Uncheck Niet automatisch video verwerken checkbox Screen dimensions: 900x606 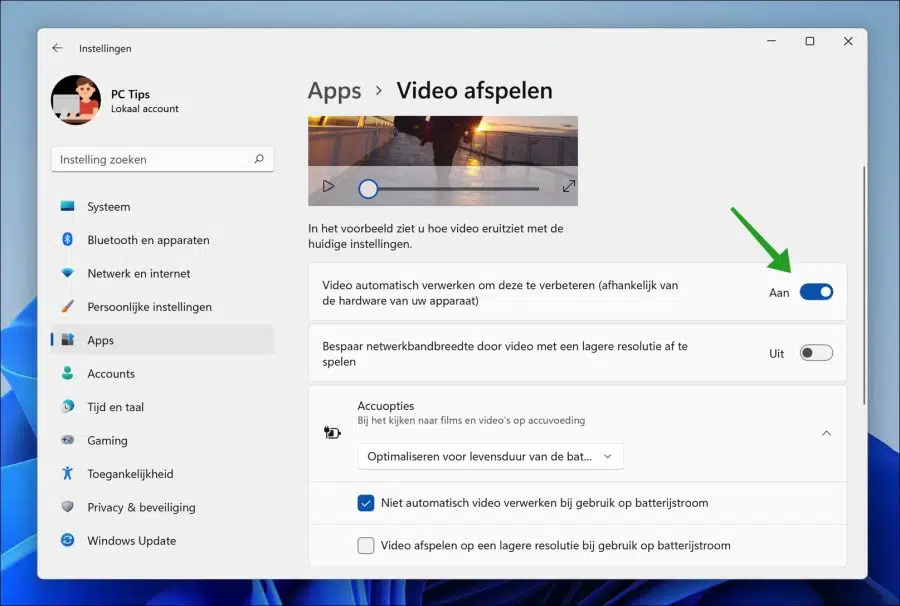(x=366, y=503)
